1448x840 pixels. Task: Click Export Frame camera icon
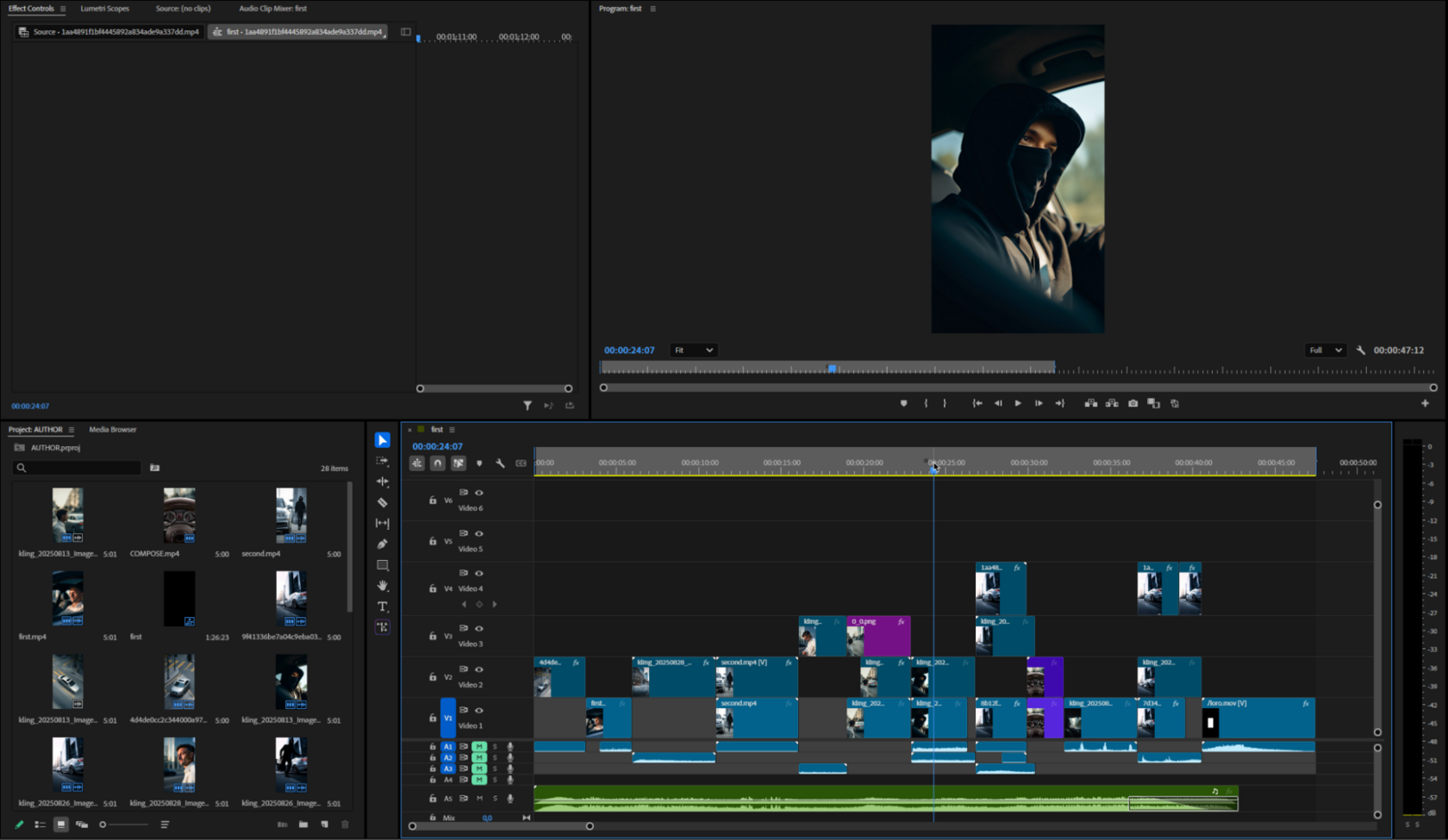(x=1133, y=403)
